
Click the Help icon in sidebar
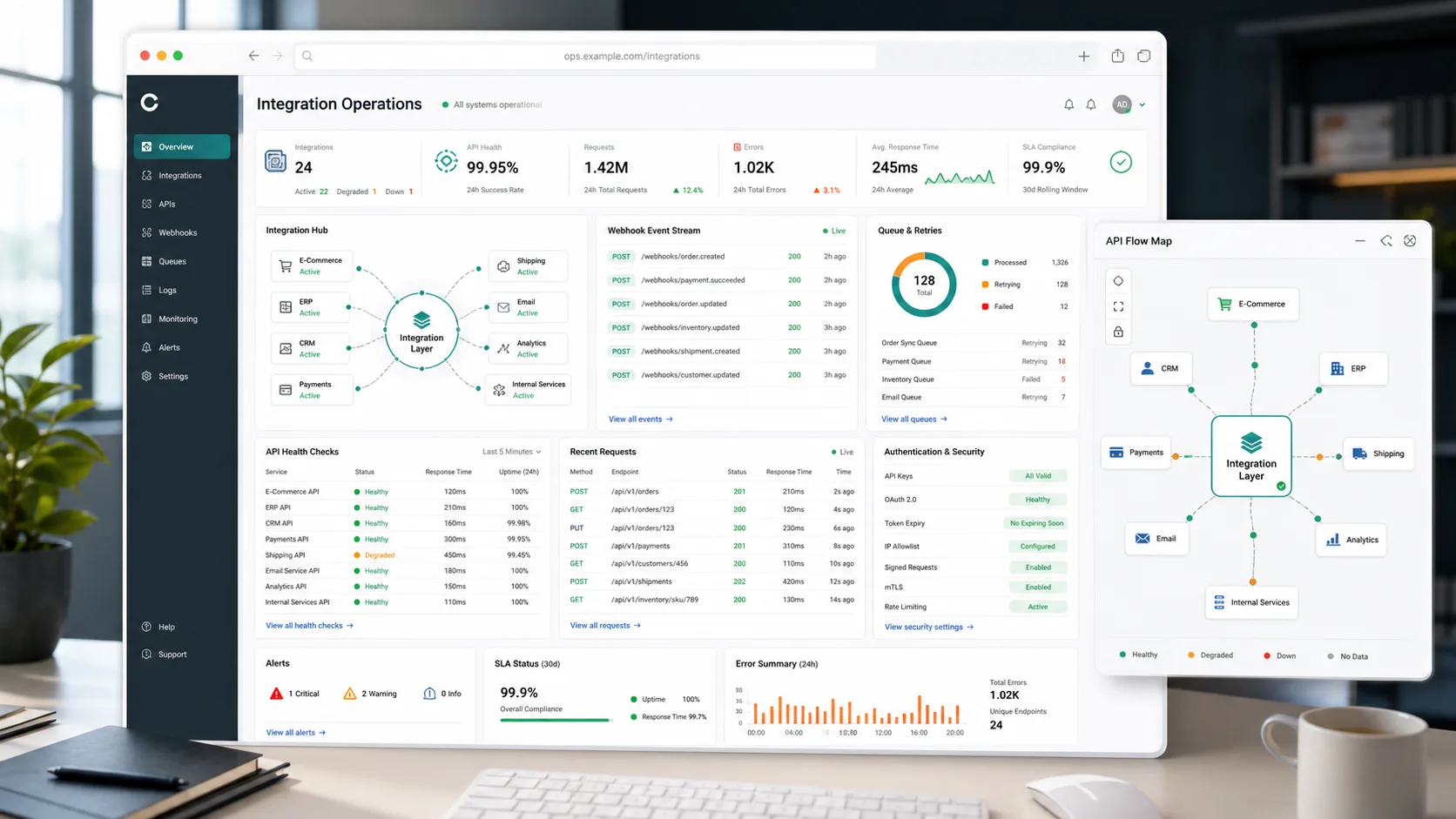pos(146,627)
